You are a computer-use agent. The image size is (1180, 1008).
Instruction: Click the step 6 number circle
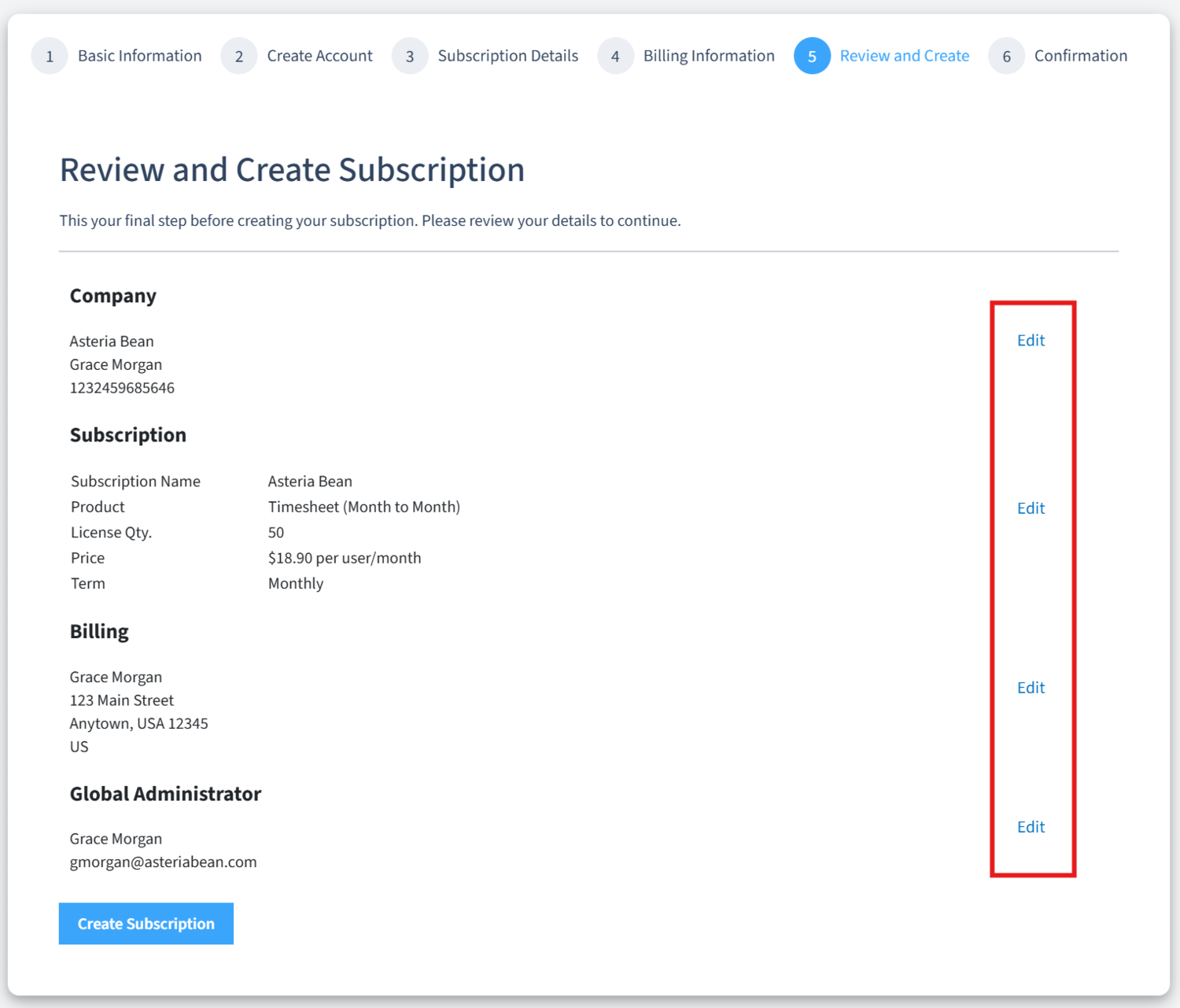[x=1006, y=57]
